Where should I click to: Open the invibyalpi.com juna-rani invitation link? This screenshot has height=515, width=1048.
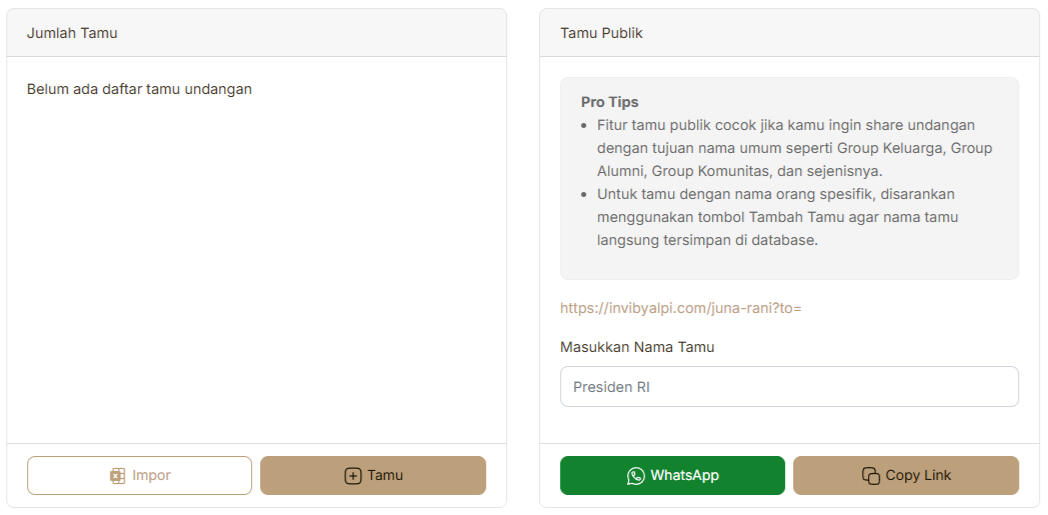click(x=680, y=308)
